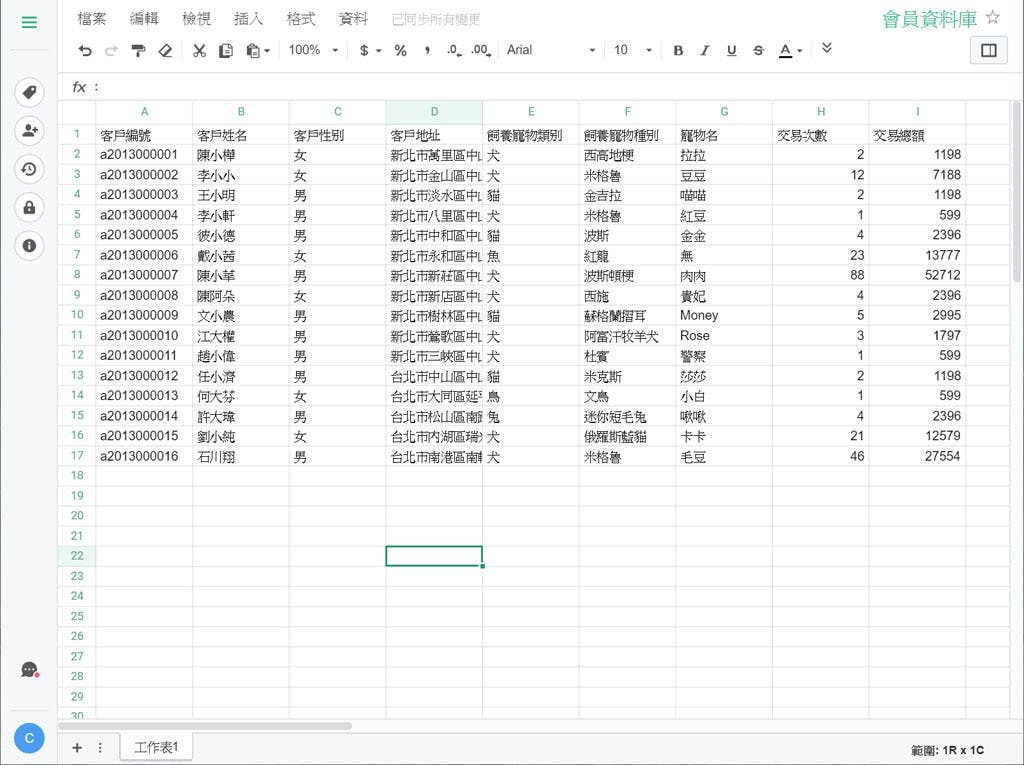The height and width of the screenshot is (765, 1024).
Task: Open the lock permissions icon in sidebar
Action: point(29,207)
